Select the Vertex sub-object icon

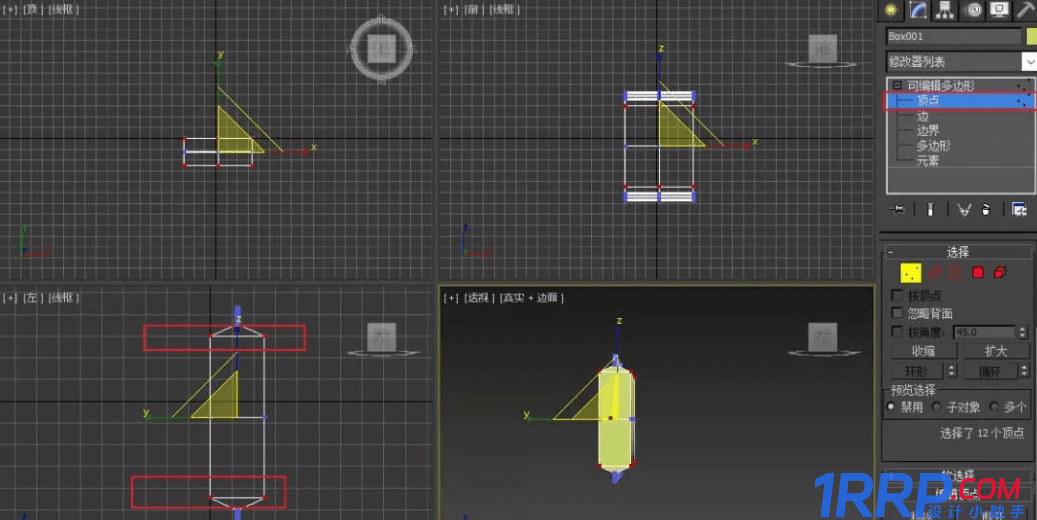(911, 273)
